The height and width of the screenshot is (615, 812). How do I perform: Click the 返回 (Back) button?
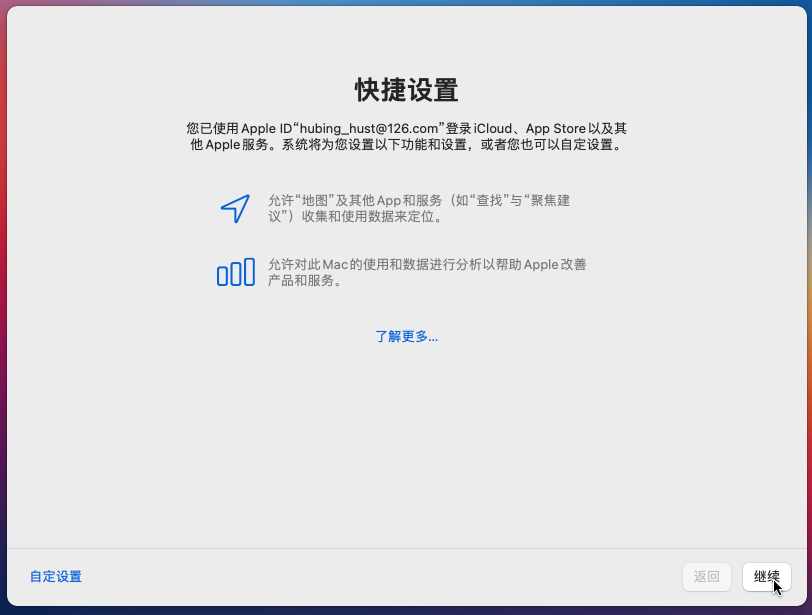[x=707, y=577]
